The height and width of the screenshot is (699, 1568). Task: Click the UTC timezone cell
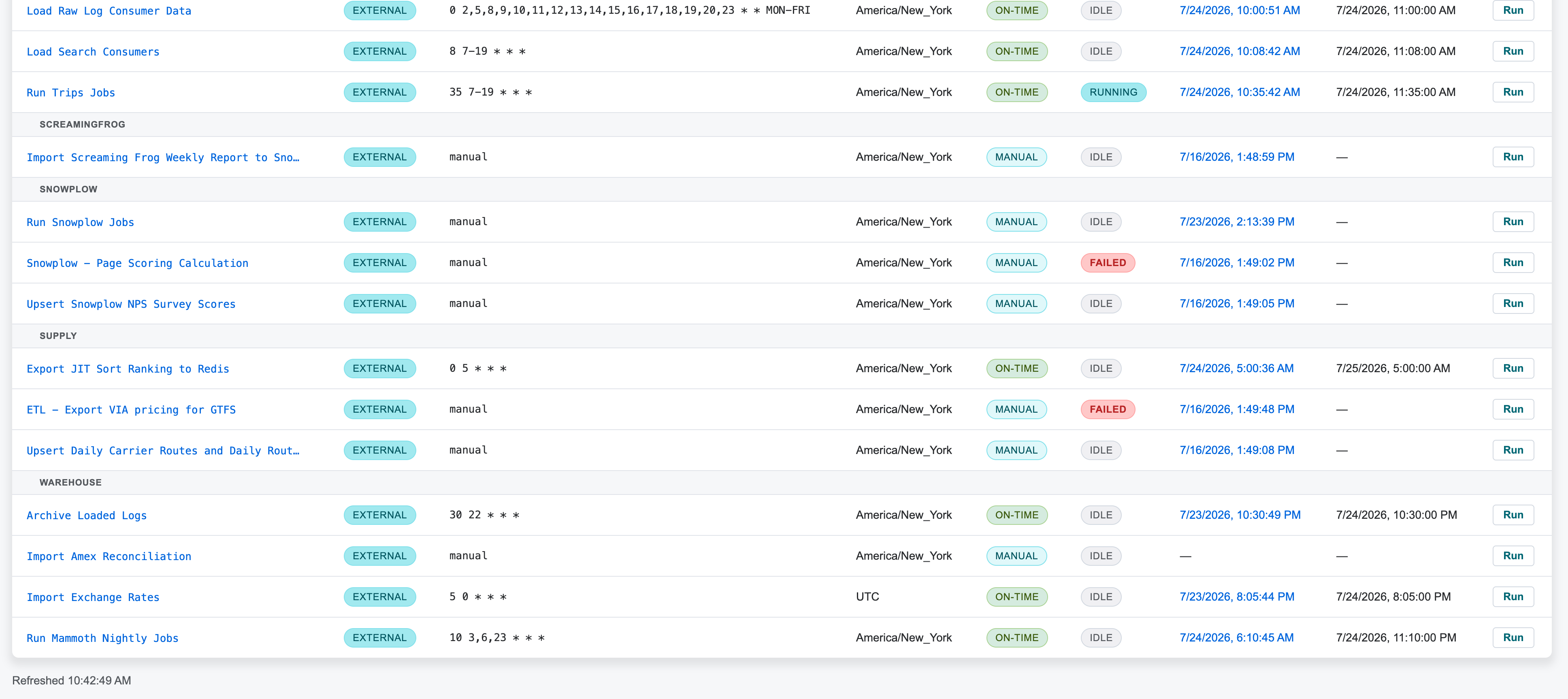coord(867,597)
